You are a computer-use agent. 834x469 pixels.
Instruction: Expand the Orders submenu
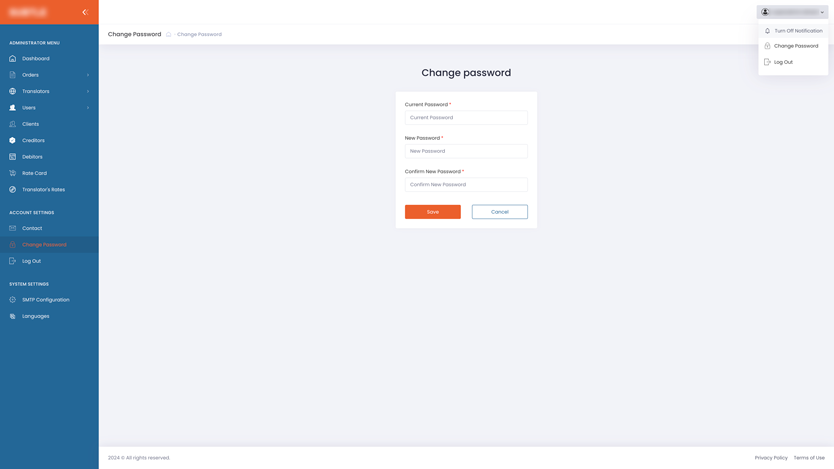(x=88, y=75)
